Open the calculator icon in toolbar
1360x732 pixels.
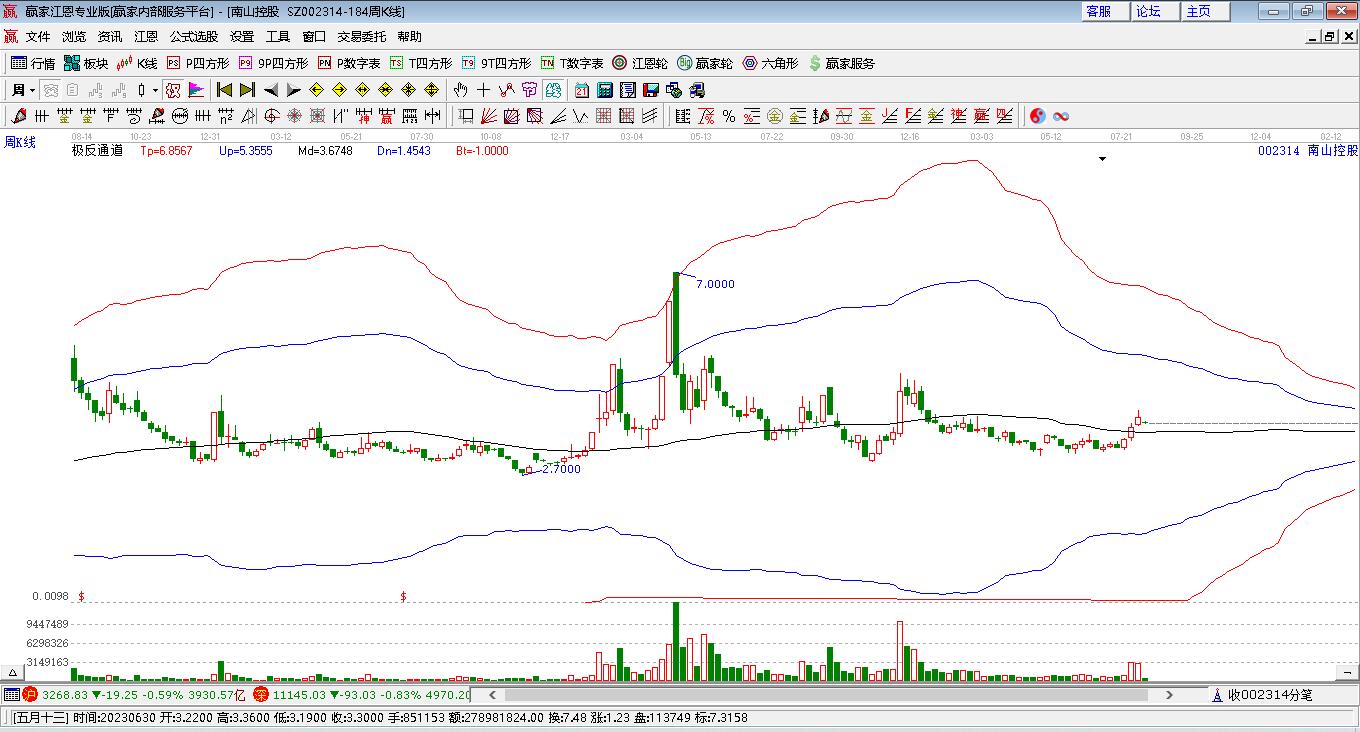coord(604,90)
